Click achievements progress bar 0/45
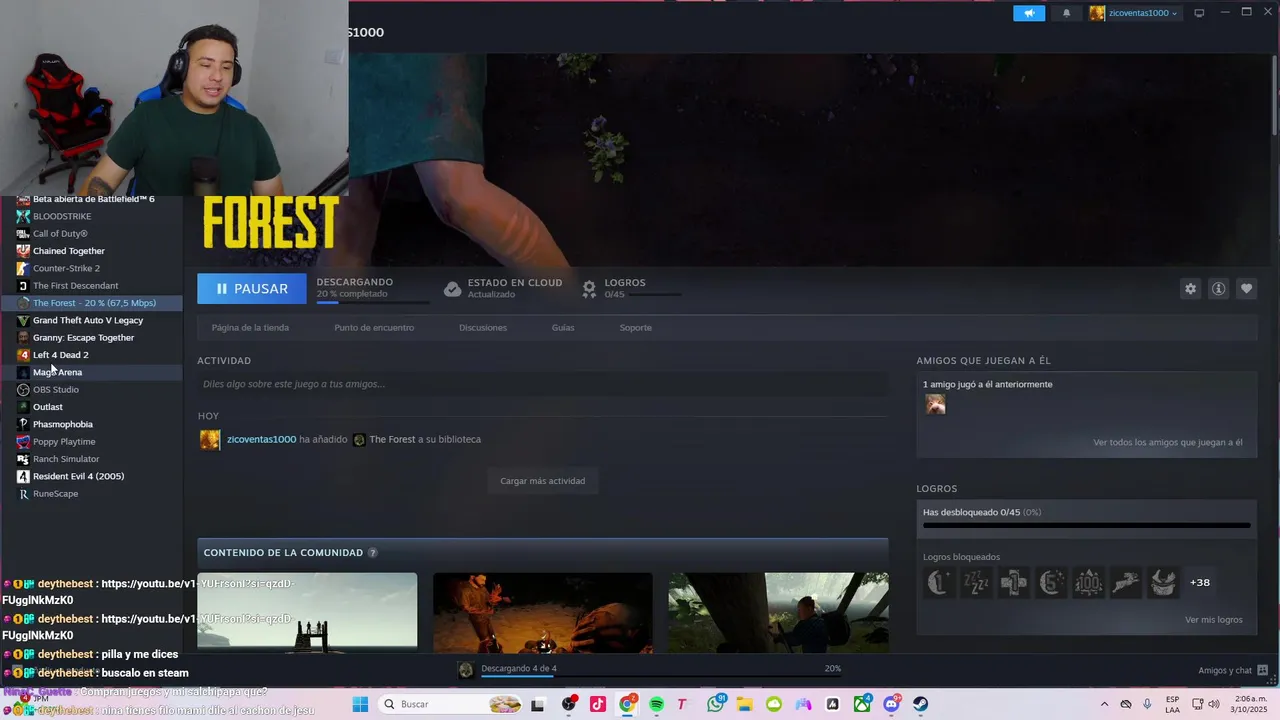Image resolution: width=1280 pixels, height=720 pixels. pos(1087,524)
